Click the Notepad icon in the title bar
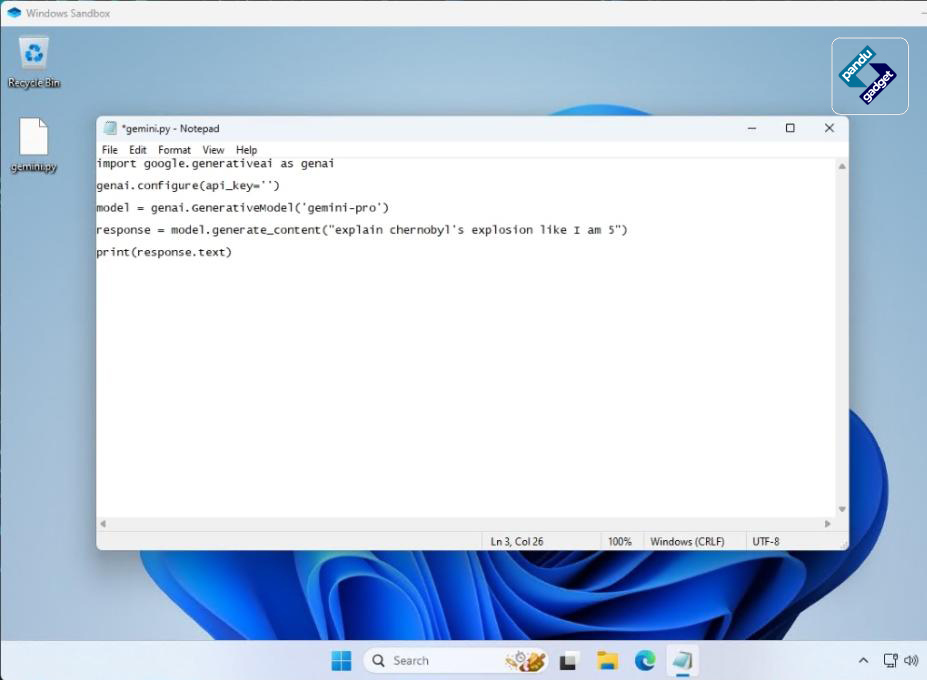 coord(110,128)
